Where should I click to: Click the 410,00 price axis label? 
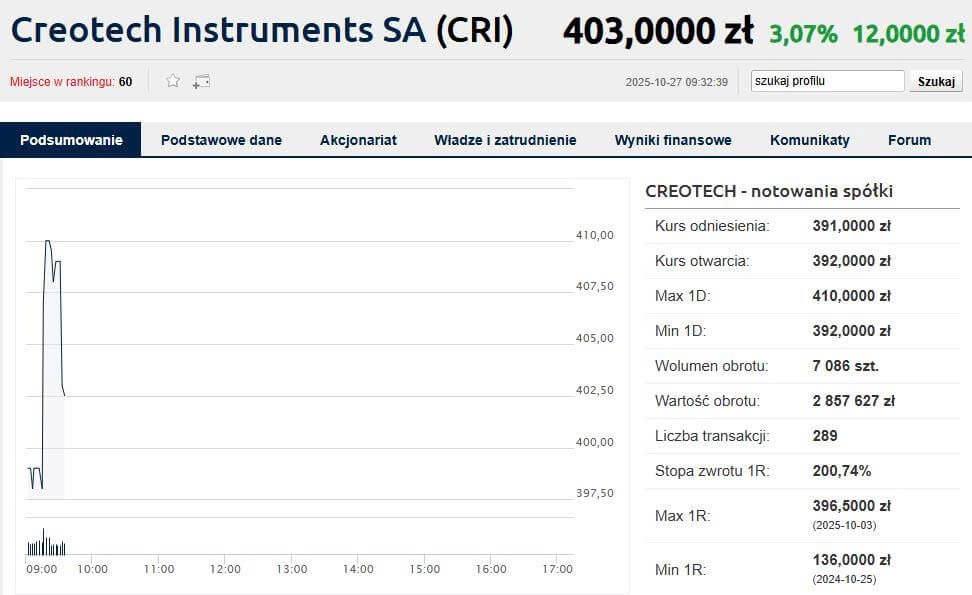pos(594,235)
